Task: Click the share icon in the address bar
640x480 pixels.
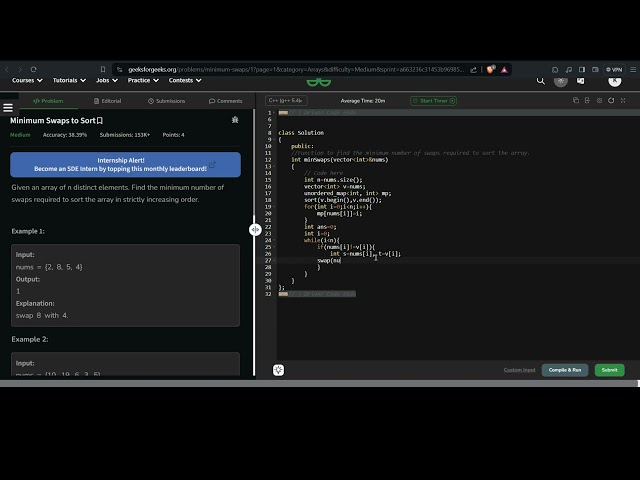Action: [x=473, y=70]
